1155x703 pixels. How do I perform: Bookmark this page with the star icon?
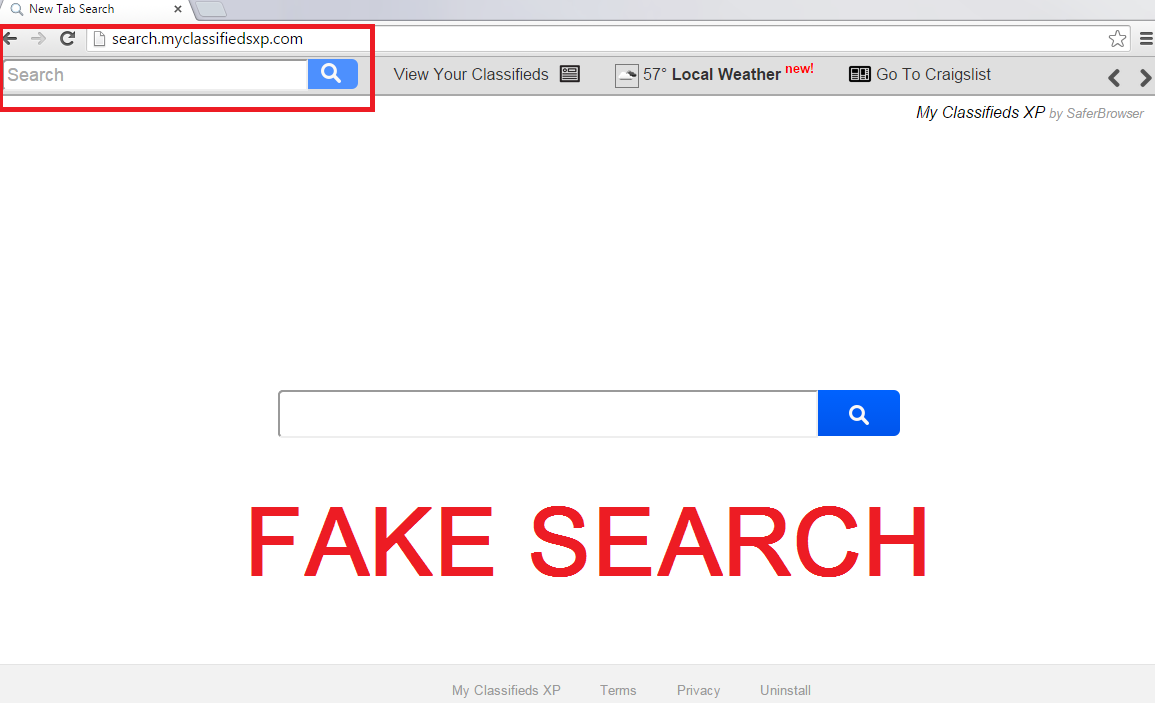[1117, 38]
